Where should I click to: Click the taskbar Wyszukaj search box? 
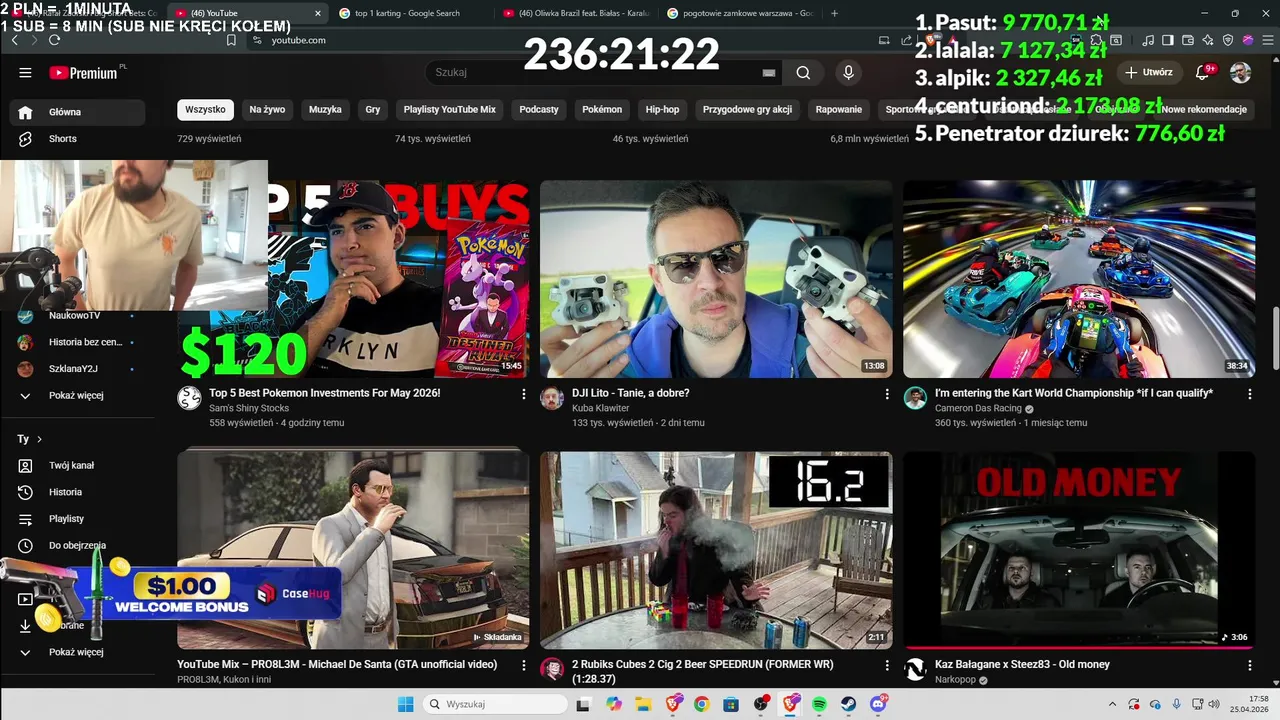(x=495, y=704)
